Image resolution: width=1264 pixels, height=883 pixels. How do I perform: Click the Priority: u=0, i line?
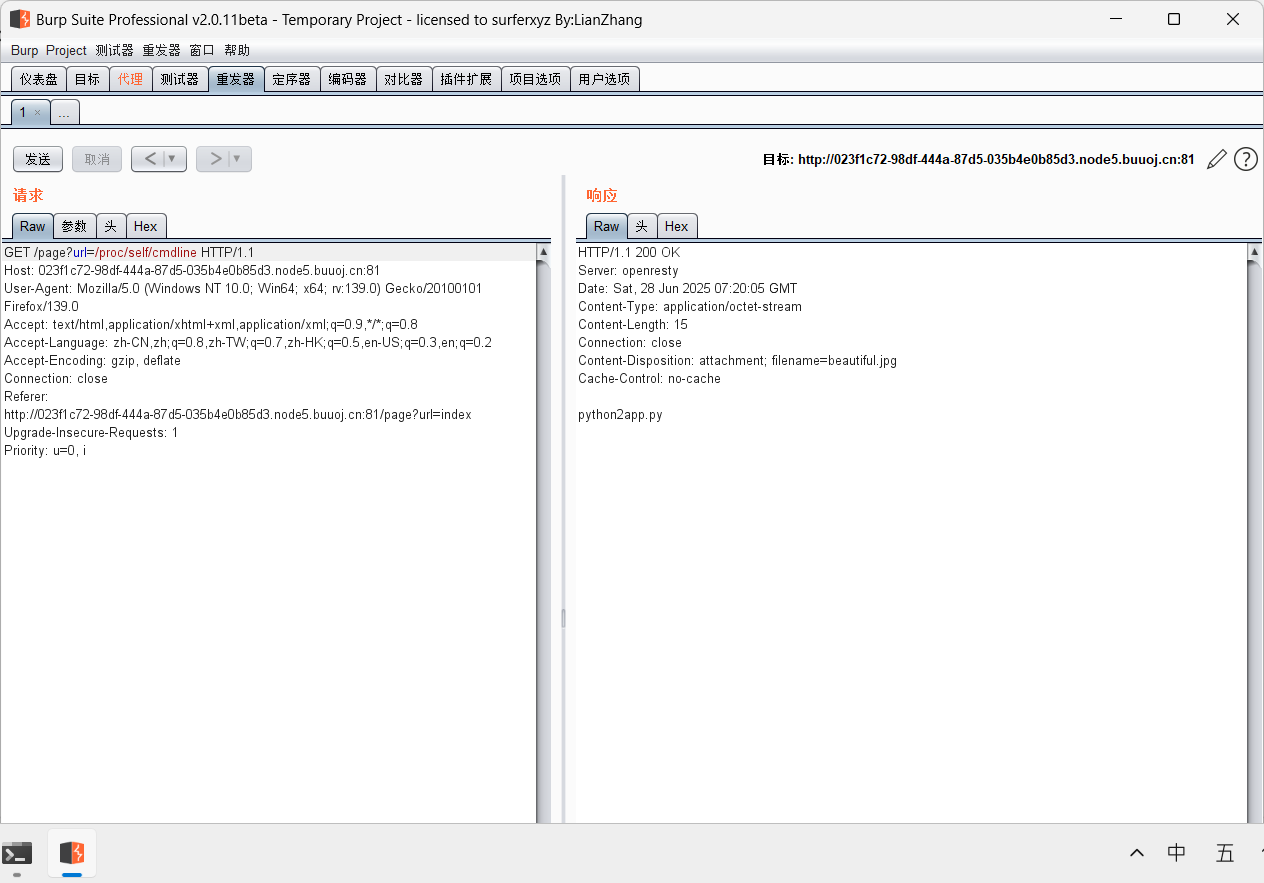(45, 450)
